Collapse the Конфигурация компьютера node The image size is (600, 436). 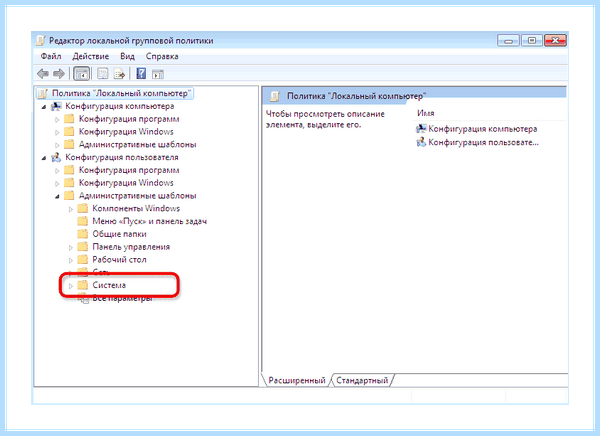tap(44, 107)
